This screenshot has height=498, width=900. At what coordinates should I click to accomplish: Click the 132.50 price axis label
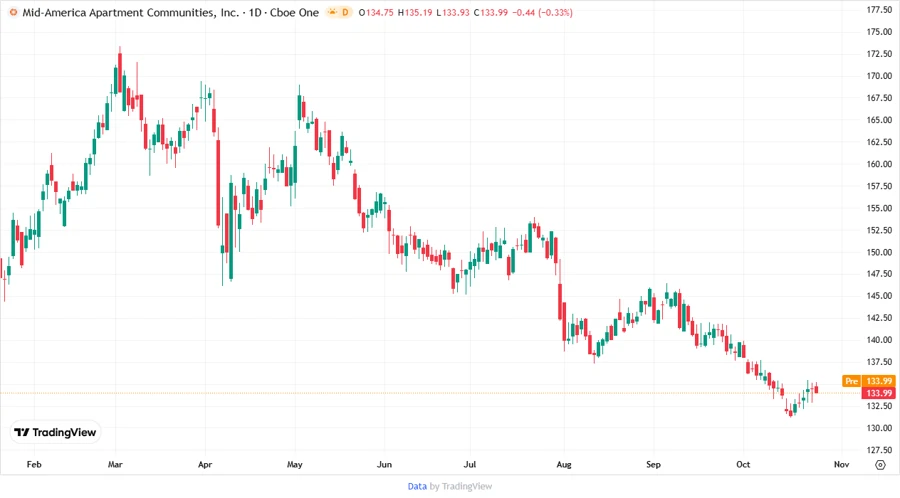click(879, 406)
